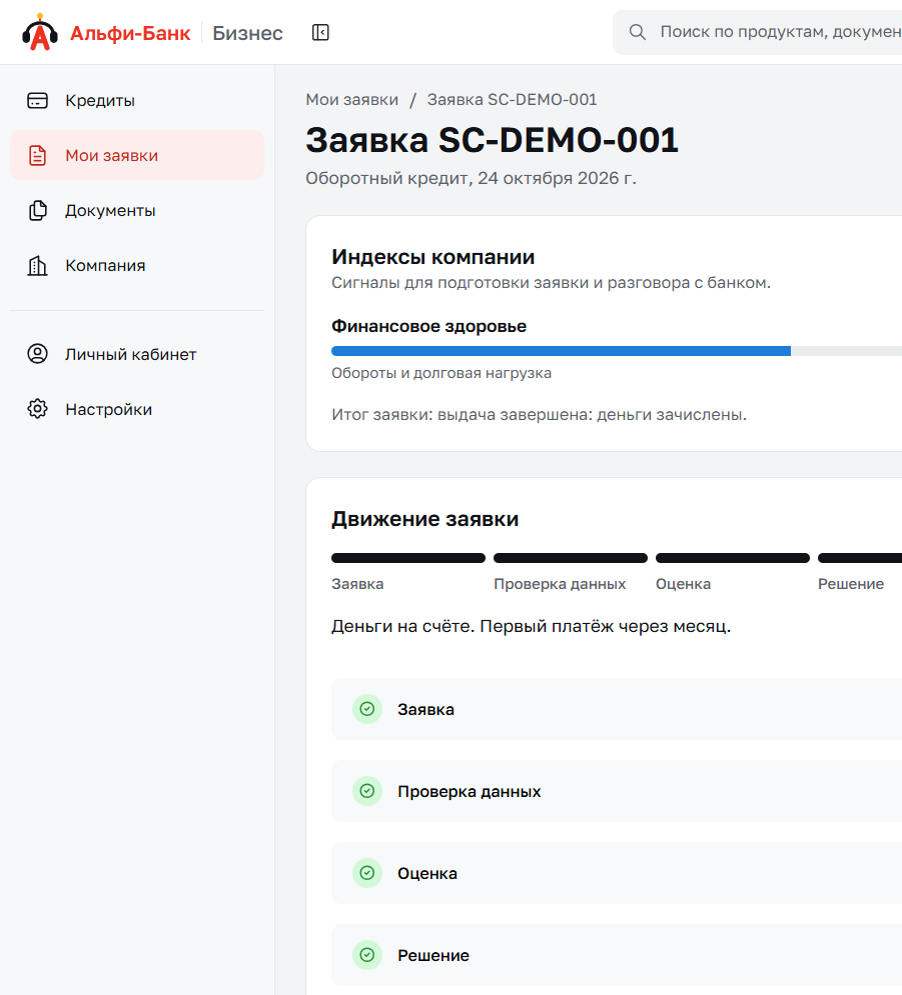The width and height of the screenshot is (902, 995).
Task: Click the green check icon beside Решение
Action: (x=367, y=954)
